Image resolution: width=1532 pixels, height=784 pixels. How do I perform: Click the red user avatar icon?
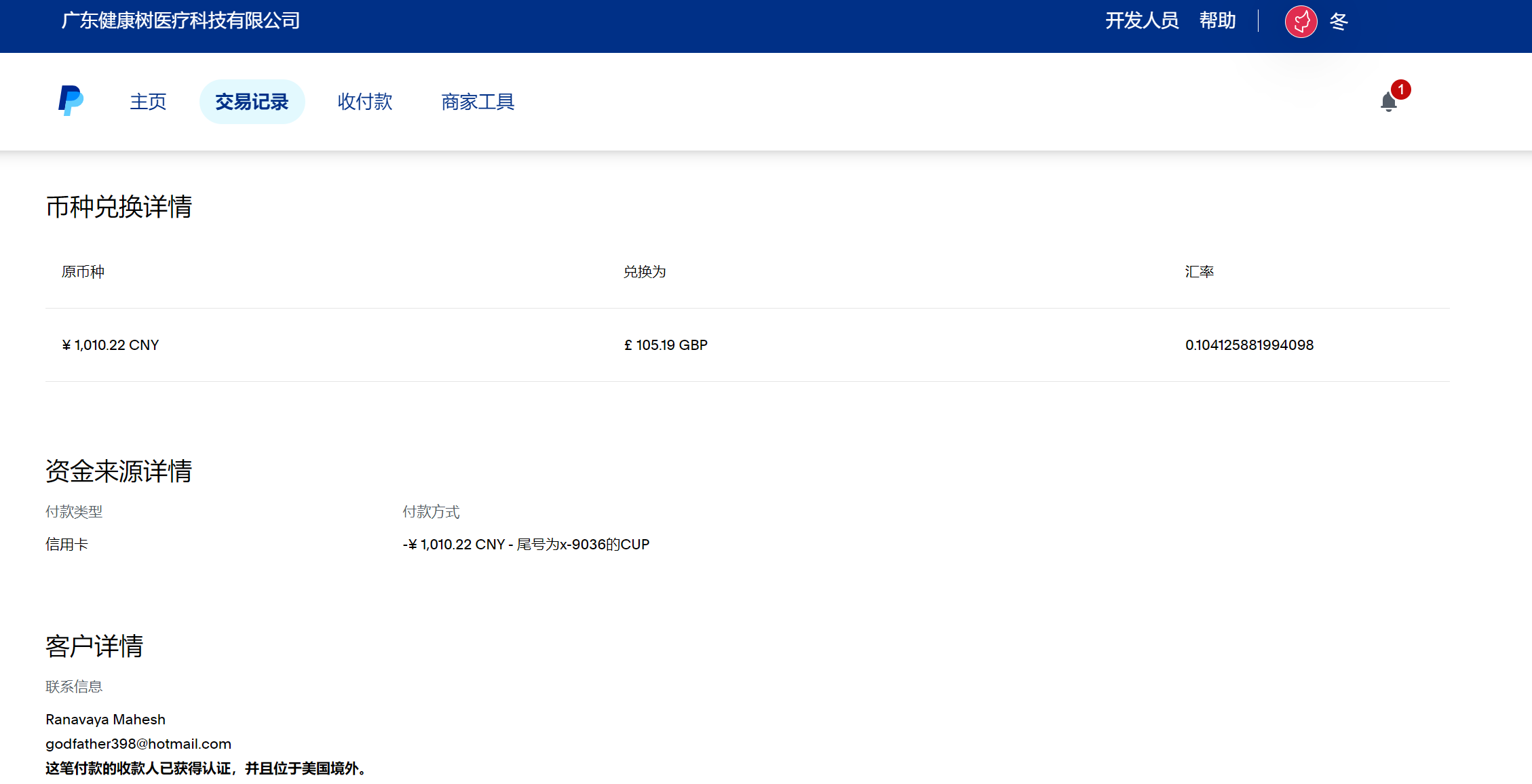click(x=1301, y=22)
